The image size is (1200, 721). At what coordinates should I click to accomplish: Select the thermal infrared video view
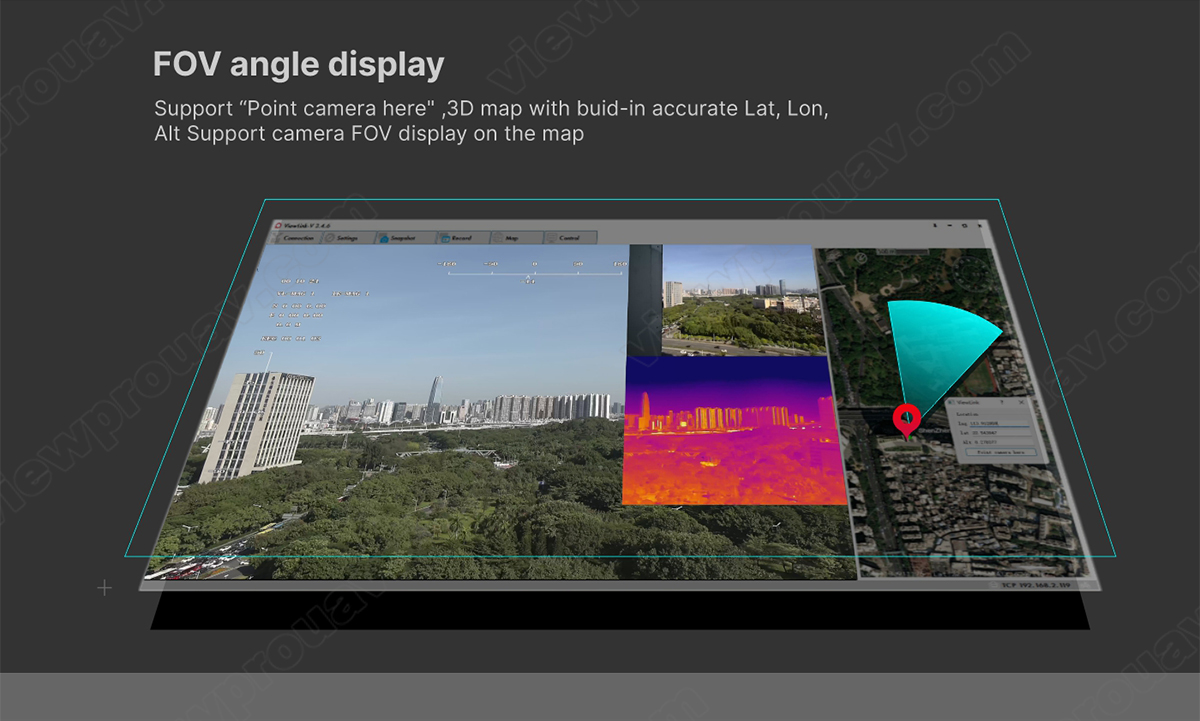coord(733,431)
